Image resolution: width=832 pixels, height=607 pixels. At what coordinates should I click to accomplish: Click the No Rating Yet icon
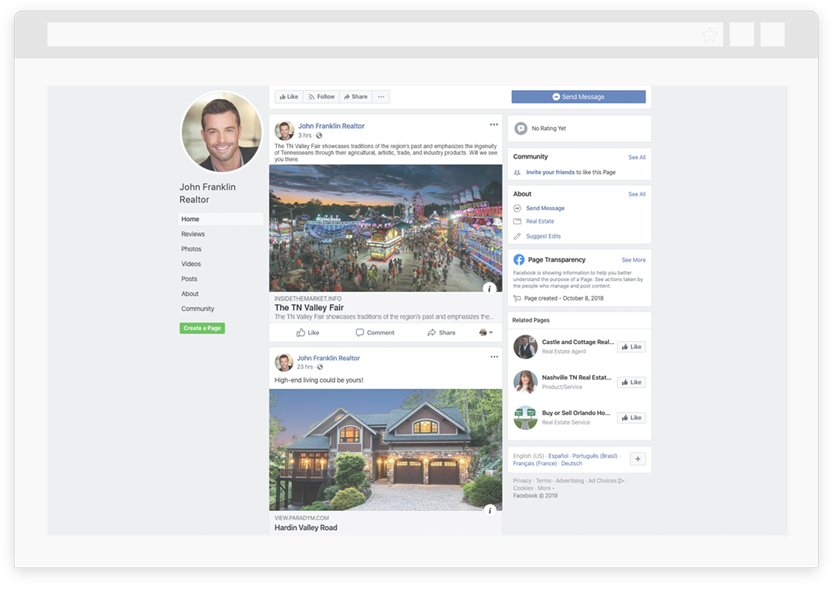521,128
